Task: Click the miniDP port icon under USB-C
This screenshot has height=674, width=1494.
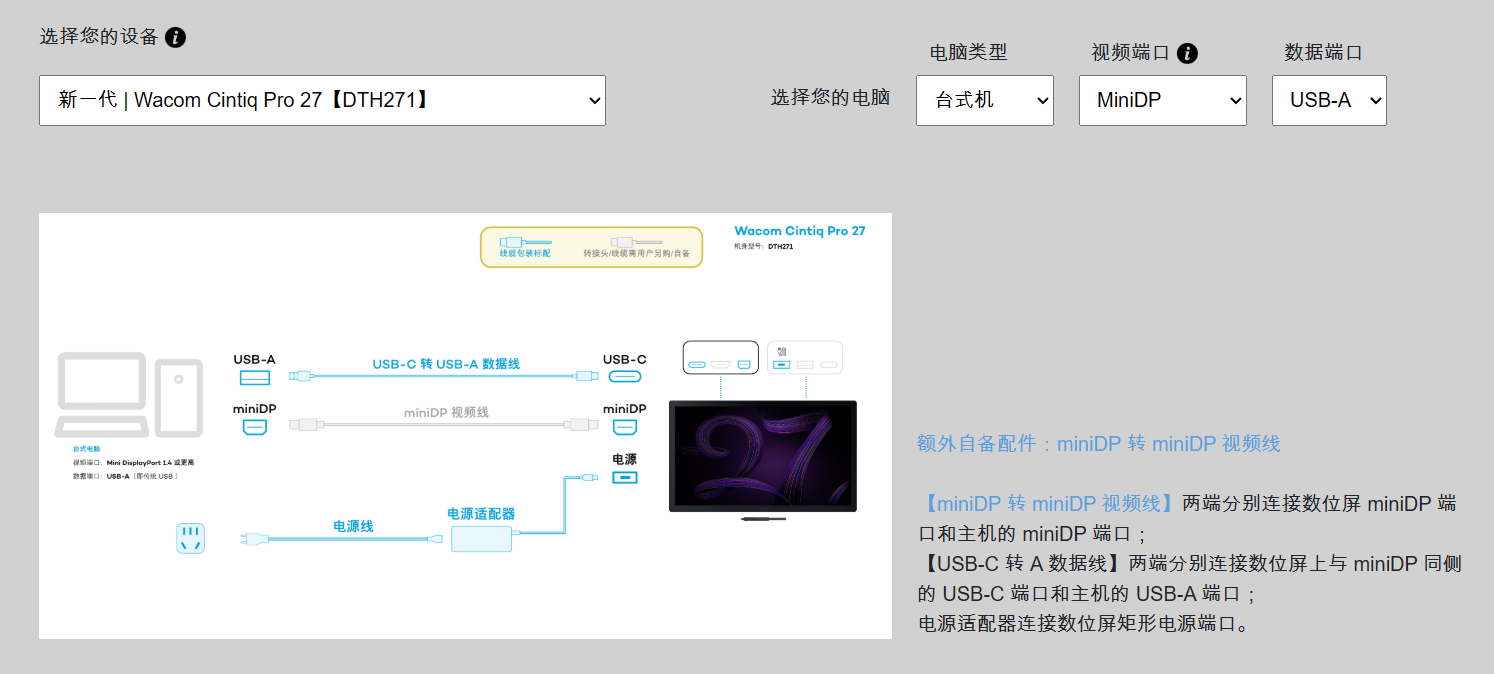Action: click(x=625, y=427)
